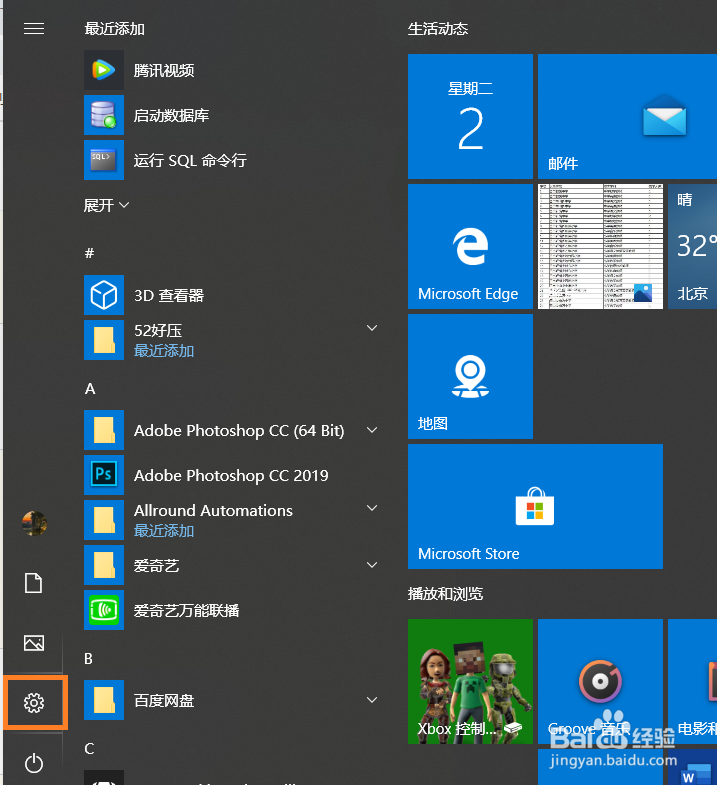Open the Microsoft Edge tile
This screenshot has width=717, height=785.
pyautogui.click(x=470, y=246)
